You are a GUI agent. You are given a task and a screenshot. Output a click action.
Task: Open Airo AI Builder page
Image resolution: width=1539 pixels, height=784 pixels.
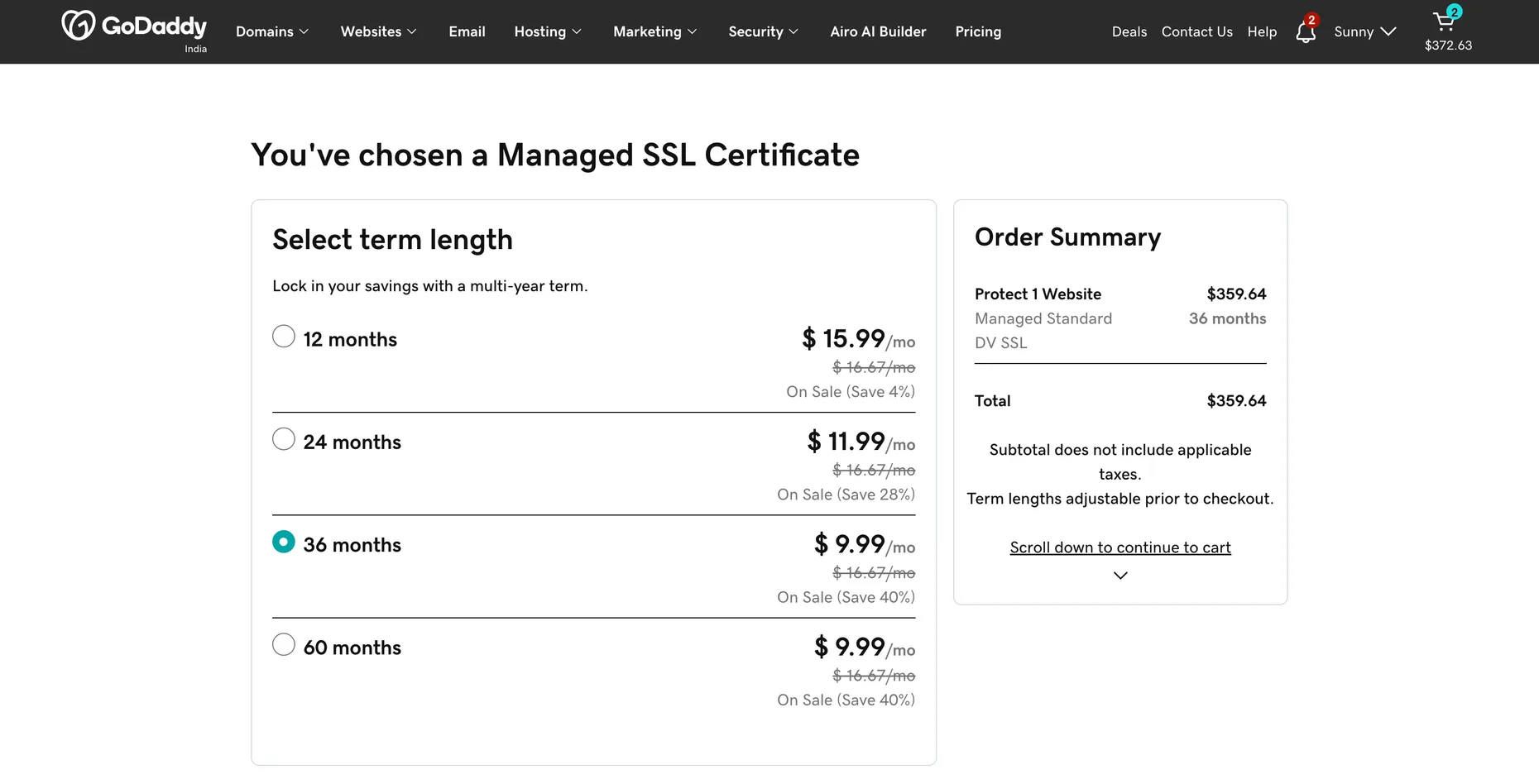pyautogui.click(x=878, y=31)
